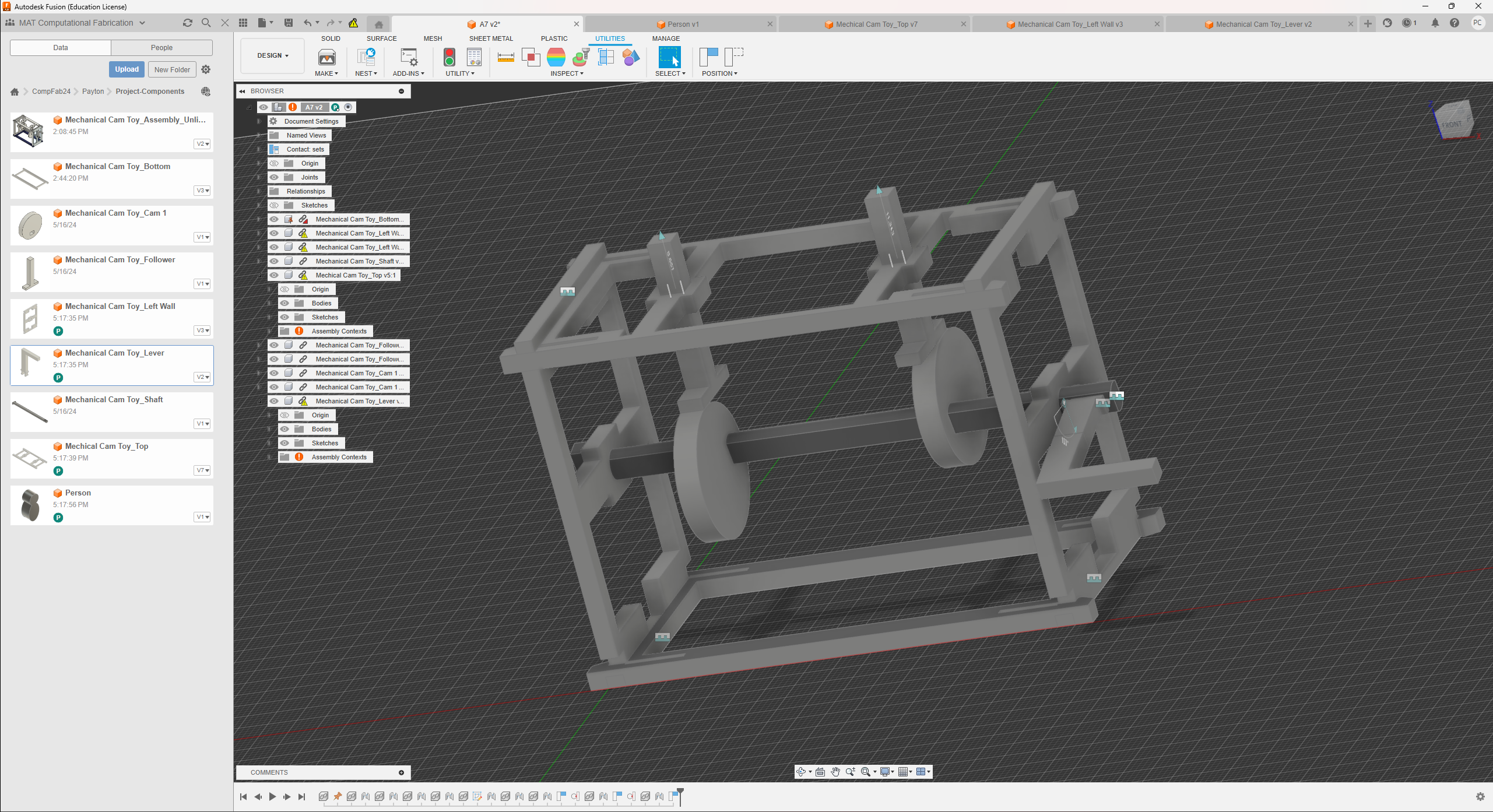Select the Zoom magnifier tool
Screen dimensions: 1493x812
[x=851, y=772]
